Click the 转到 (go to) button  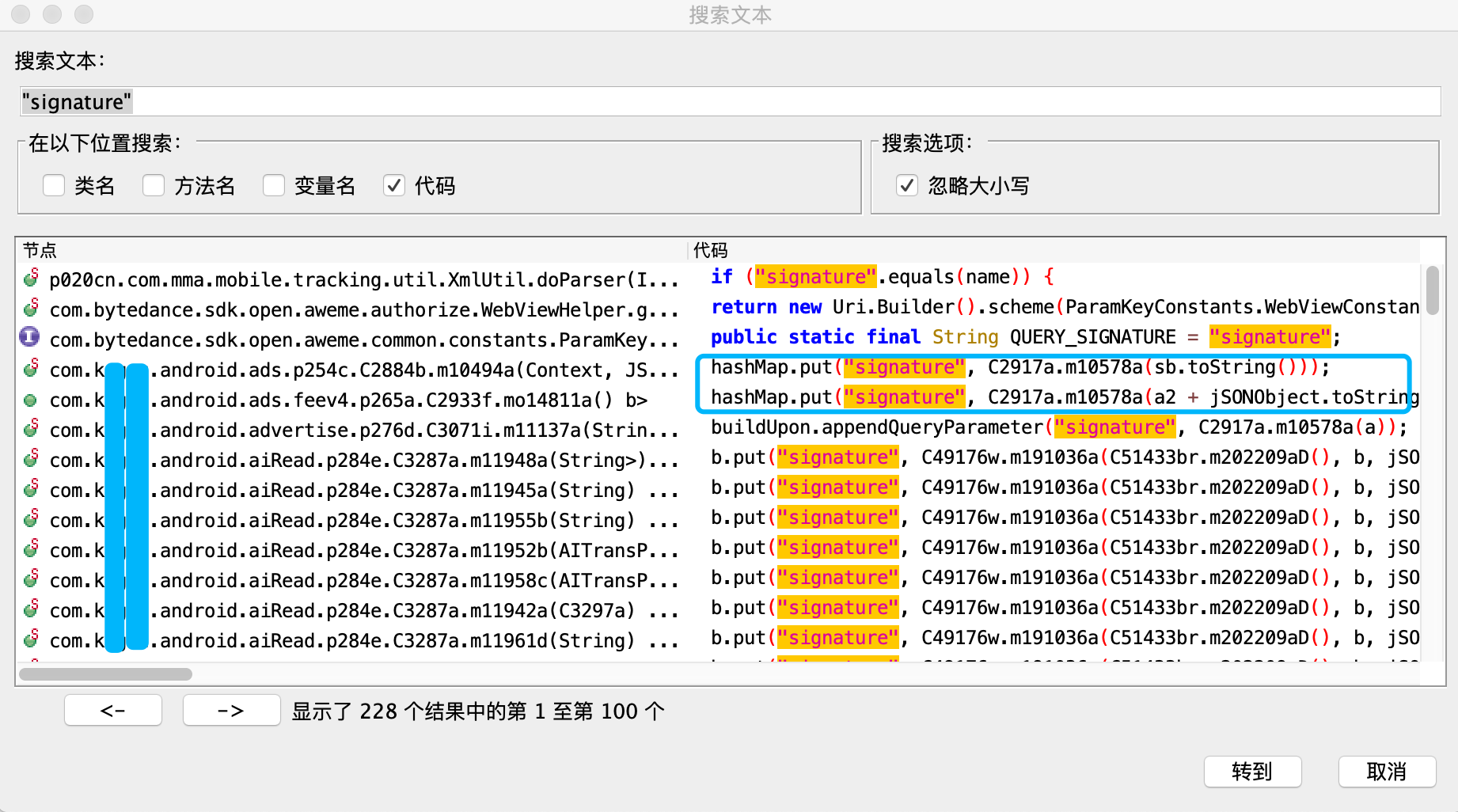point(1252,771)
